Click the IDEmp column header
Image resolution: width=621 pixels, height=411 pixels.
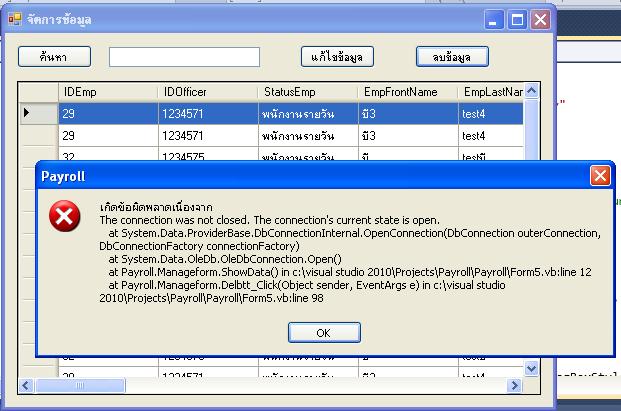pos(108,92)
